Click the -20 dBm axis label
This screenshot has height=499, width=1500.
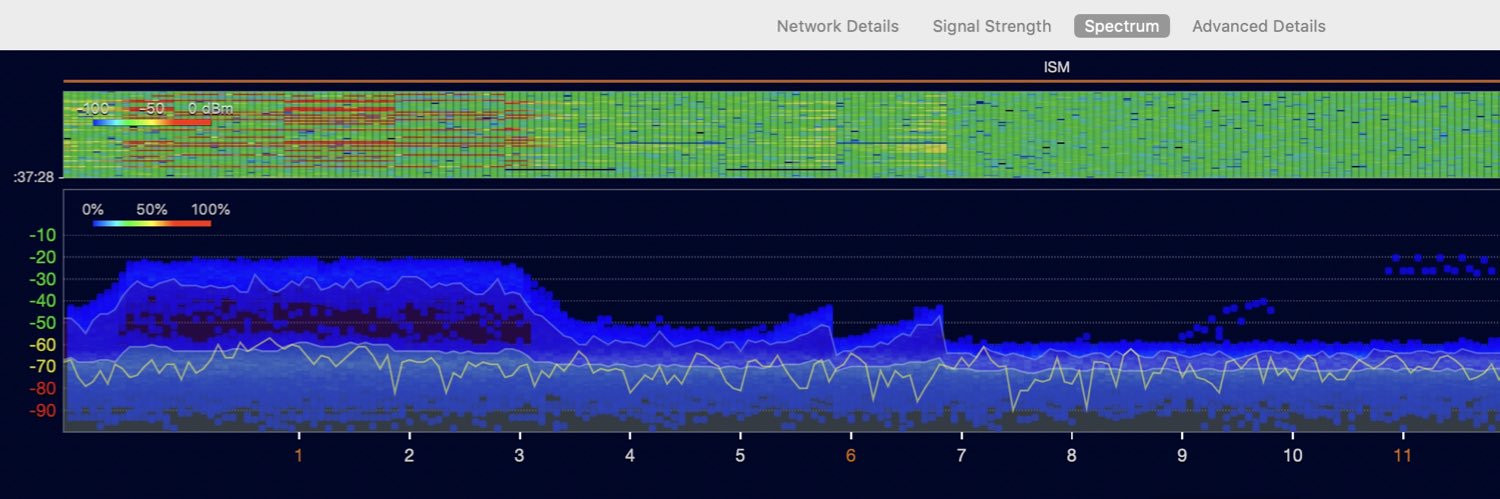(x=42, y=258)
